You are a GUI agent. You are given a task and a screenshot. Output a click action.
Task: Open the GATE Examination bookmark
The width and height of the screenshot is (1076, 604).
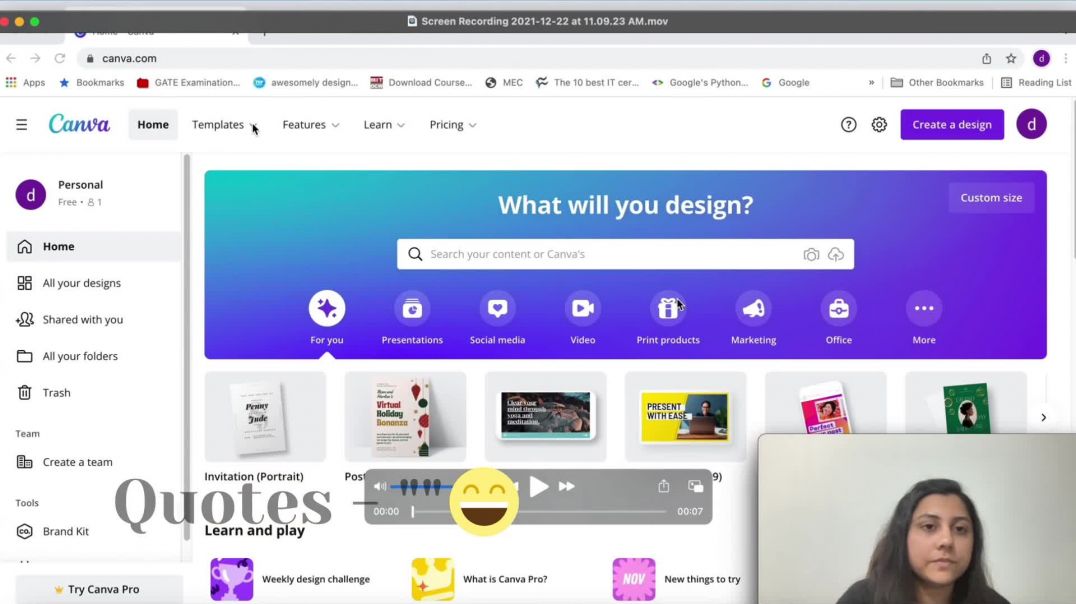tap(188, 82)
